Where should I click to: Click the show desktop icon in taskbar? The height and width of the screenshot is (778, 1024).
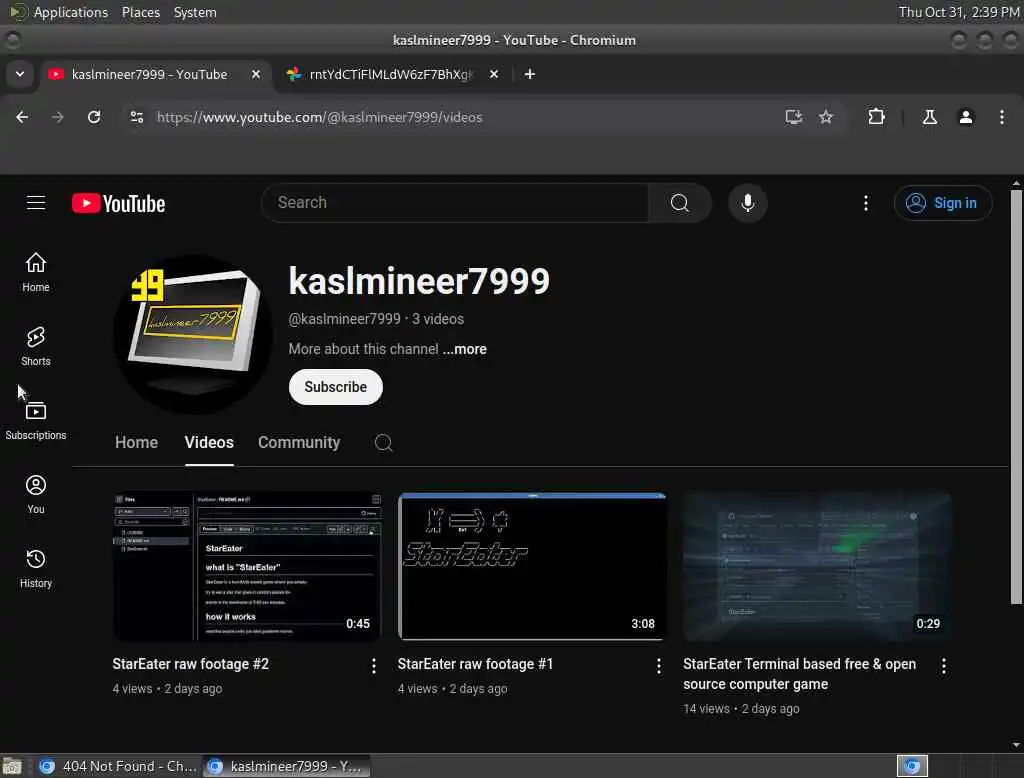(12, 766)
